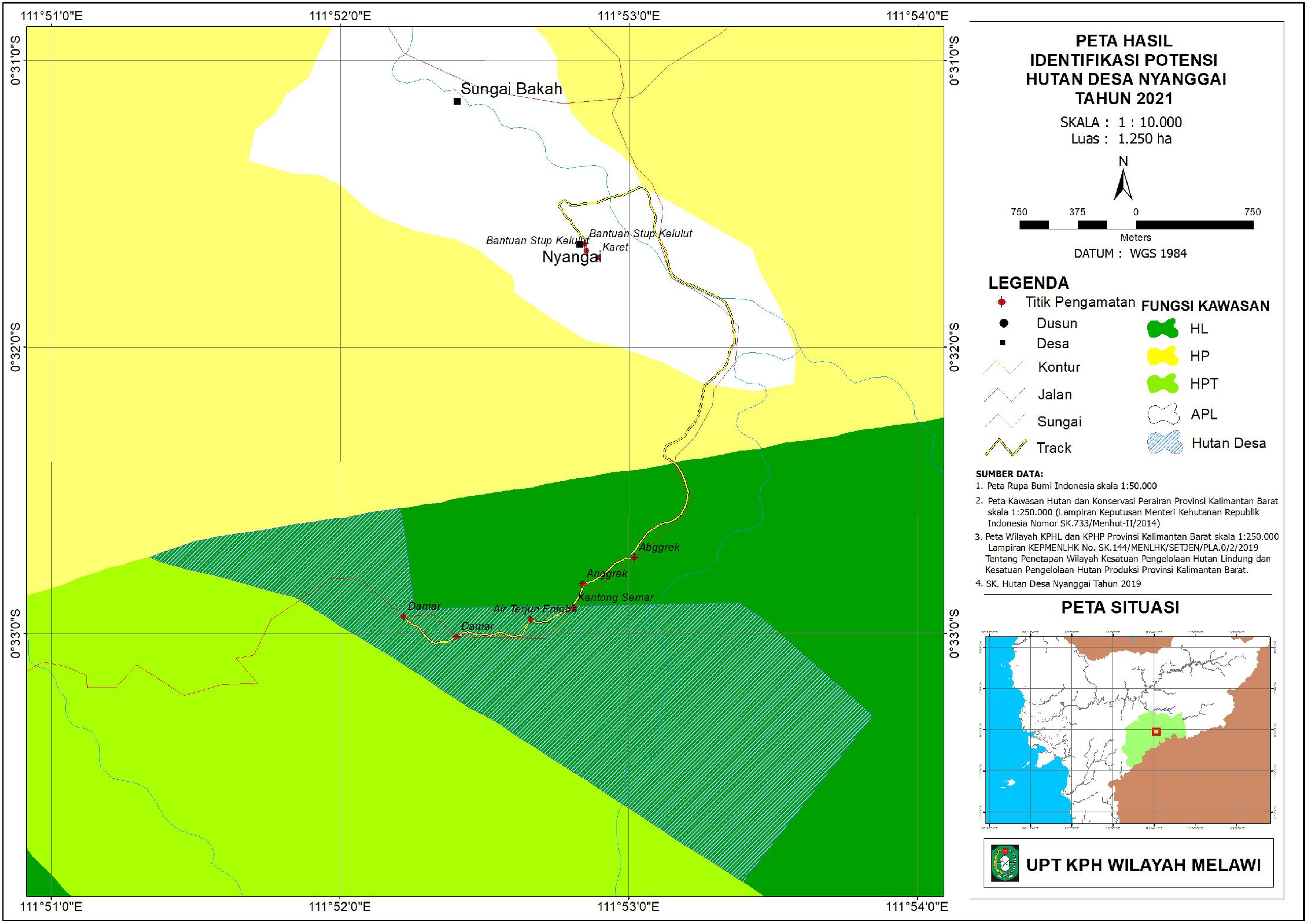
Task: Click the black-and-white scale bar
Action: point(1136,225)
